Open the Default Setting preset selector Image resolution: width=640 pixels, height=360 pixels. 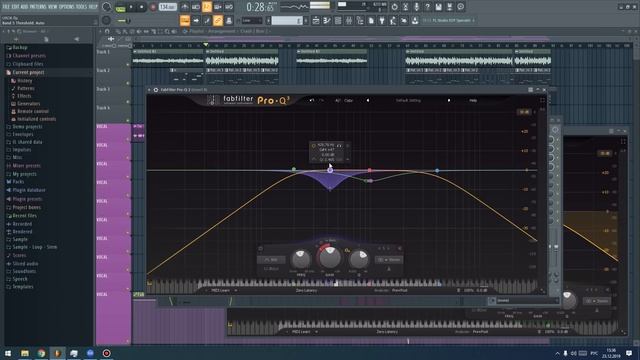click(408, 100)
